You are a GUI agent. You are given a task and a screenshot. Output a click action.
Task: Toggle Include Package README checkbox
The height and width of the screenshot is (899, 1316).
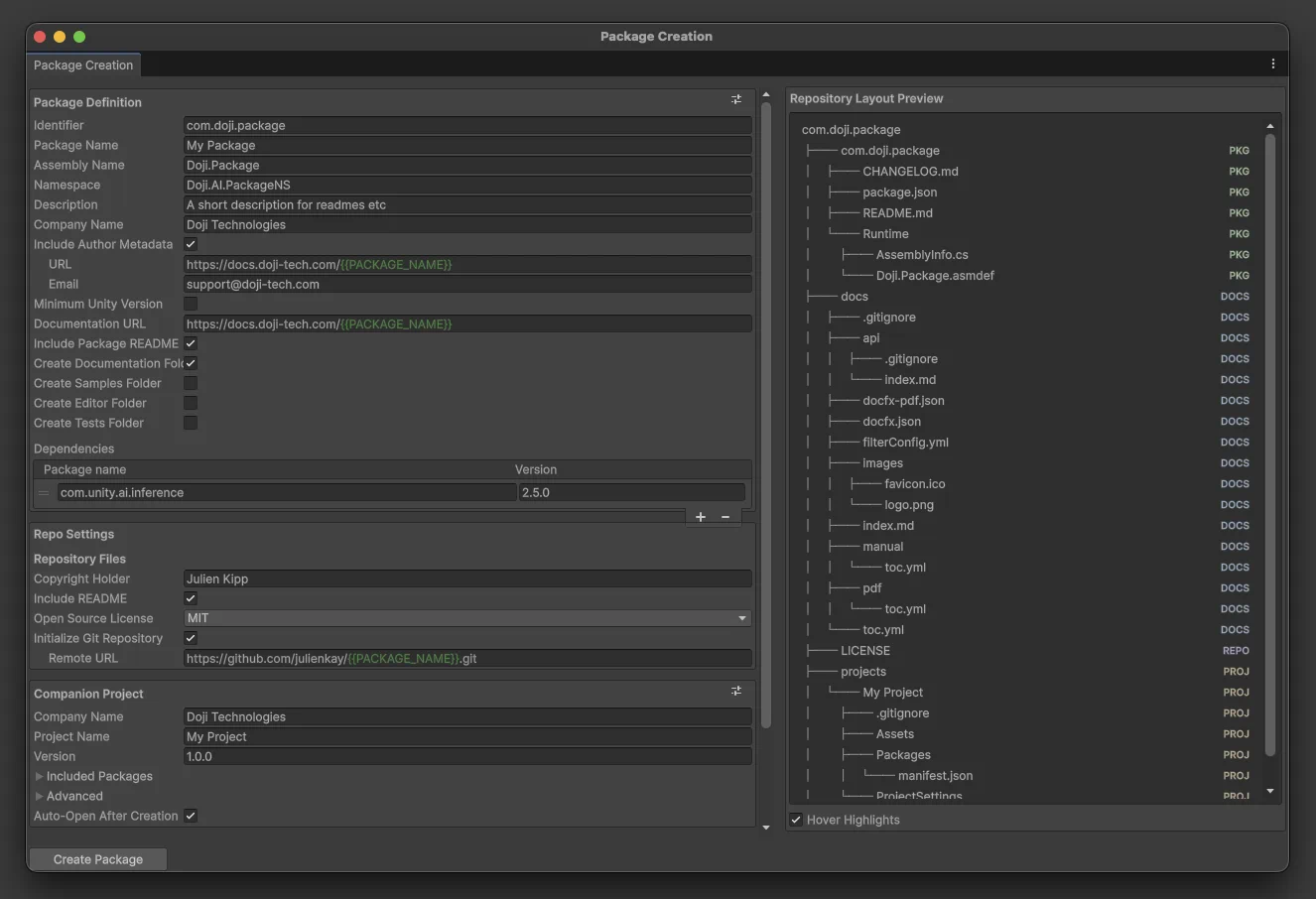click(x=191, y=343)
